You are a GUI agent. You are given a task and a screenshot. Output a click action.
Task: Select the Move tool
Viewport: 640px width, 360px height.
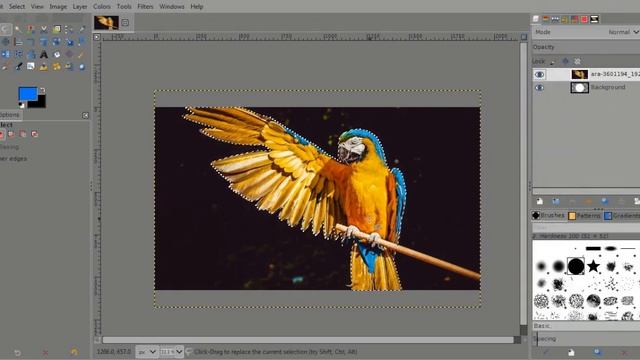click(5, 42)
